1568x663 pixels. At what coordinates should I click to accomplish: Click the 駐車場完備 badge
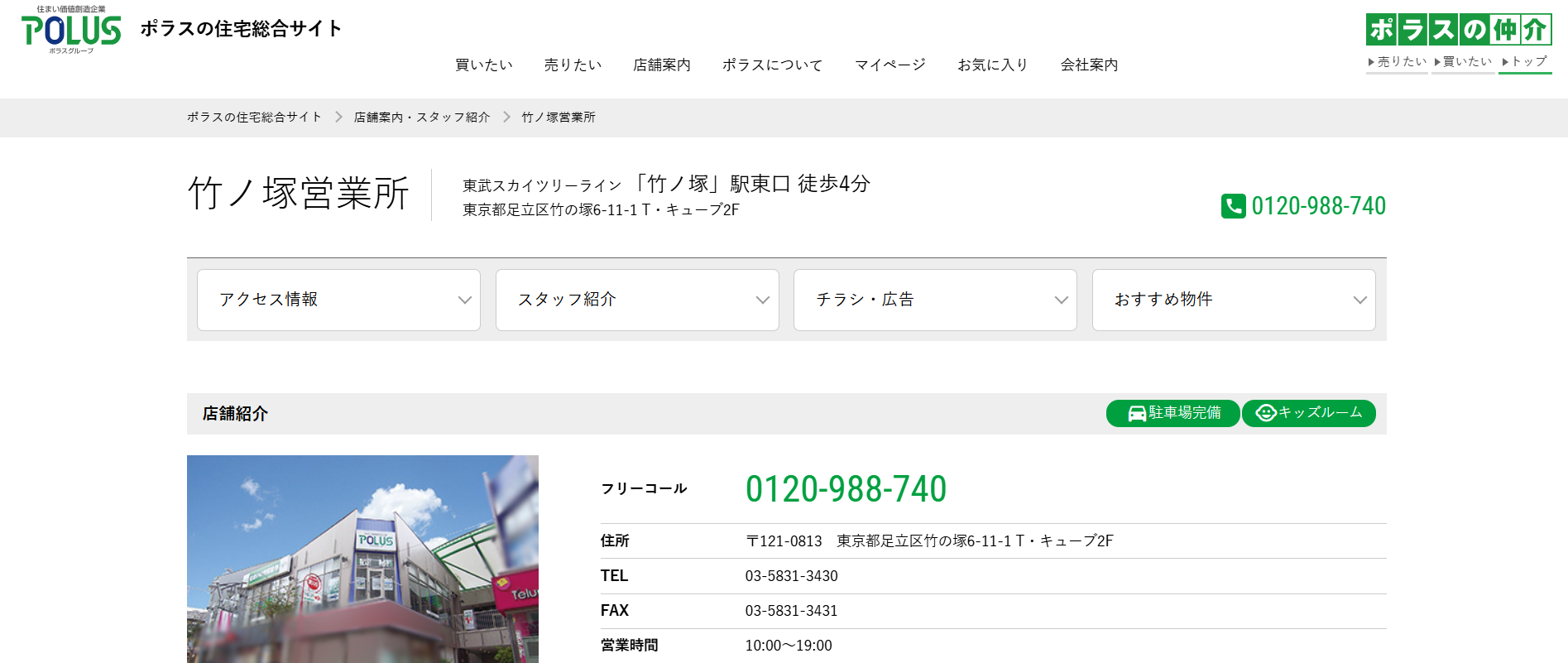[x=1172, y=413]
